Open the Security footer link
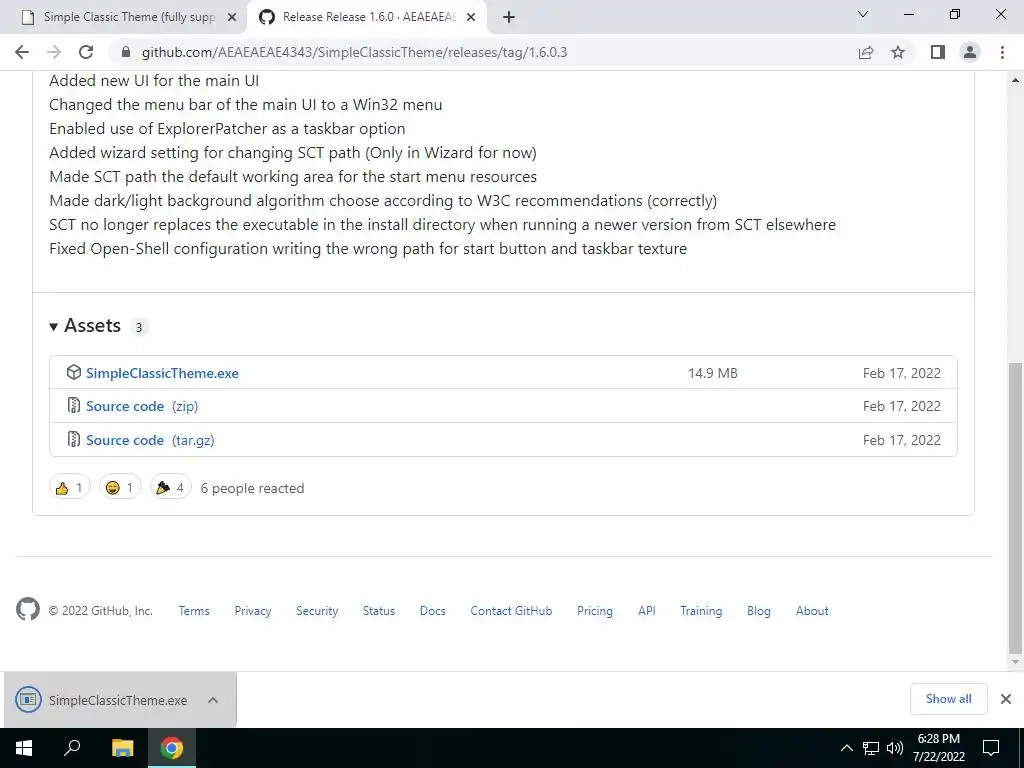Screen dimensions: 1024x768 pyautogui.click(x=317, y=611)
